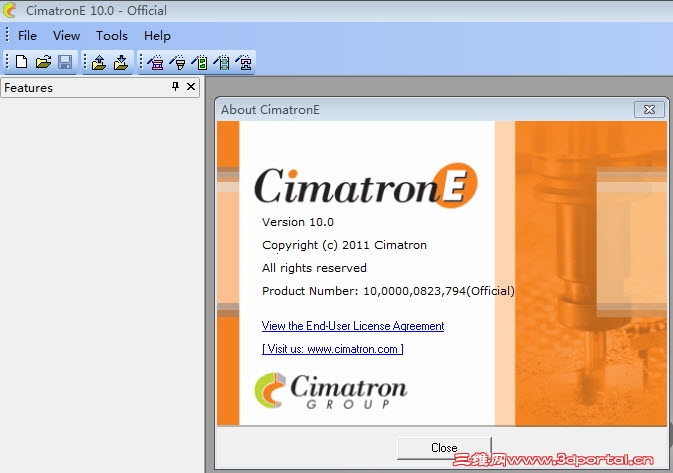The image size is (673, 473).
Task: Open the Help menu
Action: pos(157,36)
